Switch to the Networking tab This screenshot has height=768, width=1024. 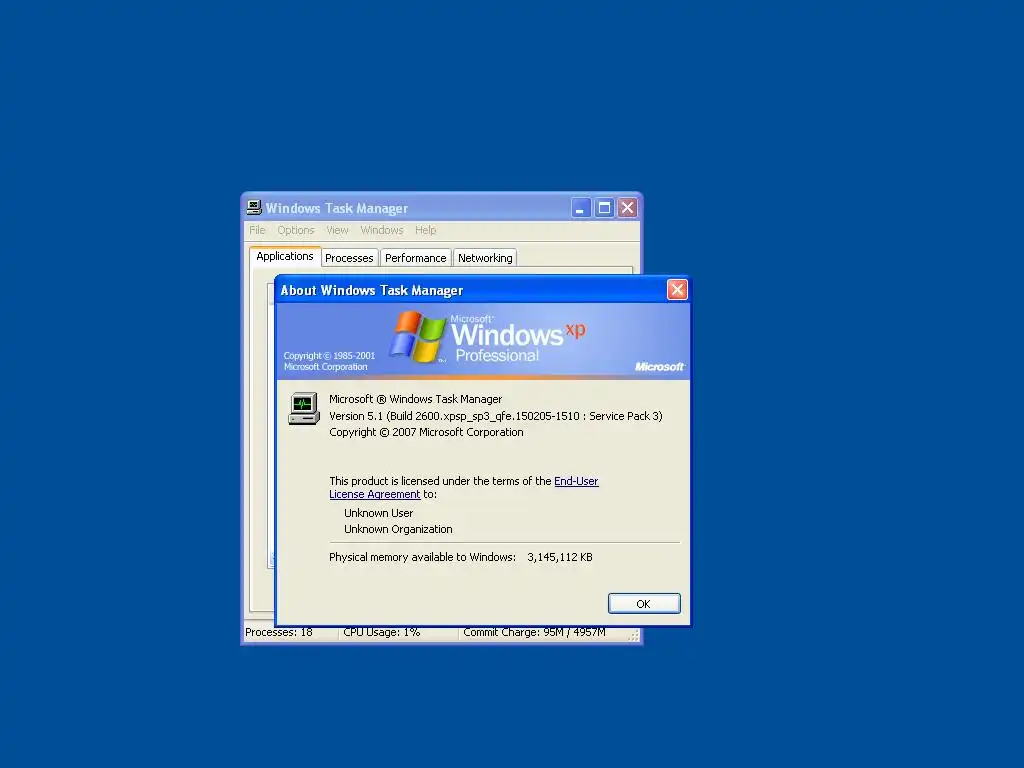(x=485, y=258)
